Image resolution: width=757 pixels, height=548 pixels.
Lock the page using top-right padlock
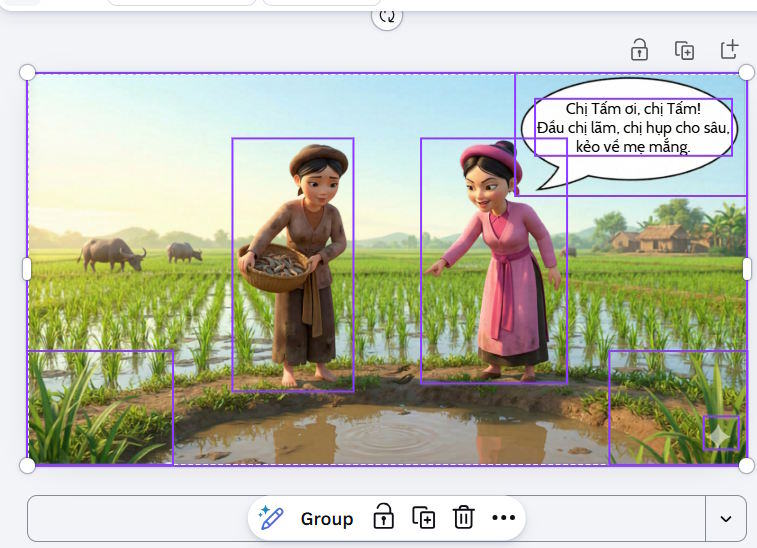[x=639, y=50]
